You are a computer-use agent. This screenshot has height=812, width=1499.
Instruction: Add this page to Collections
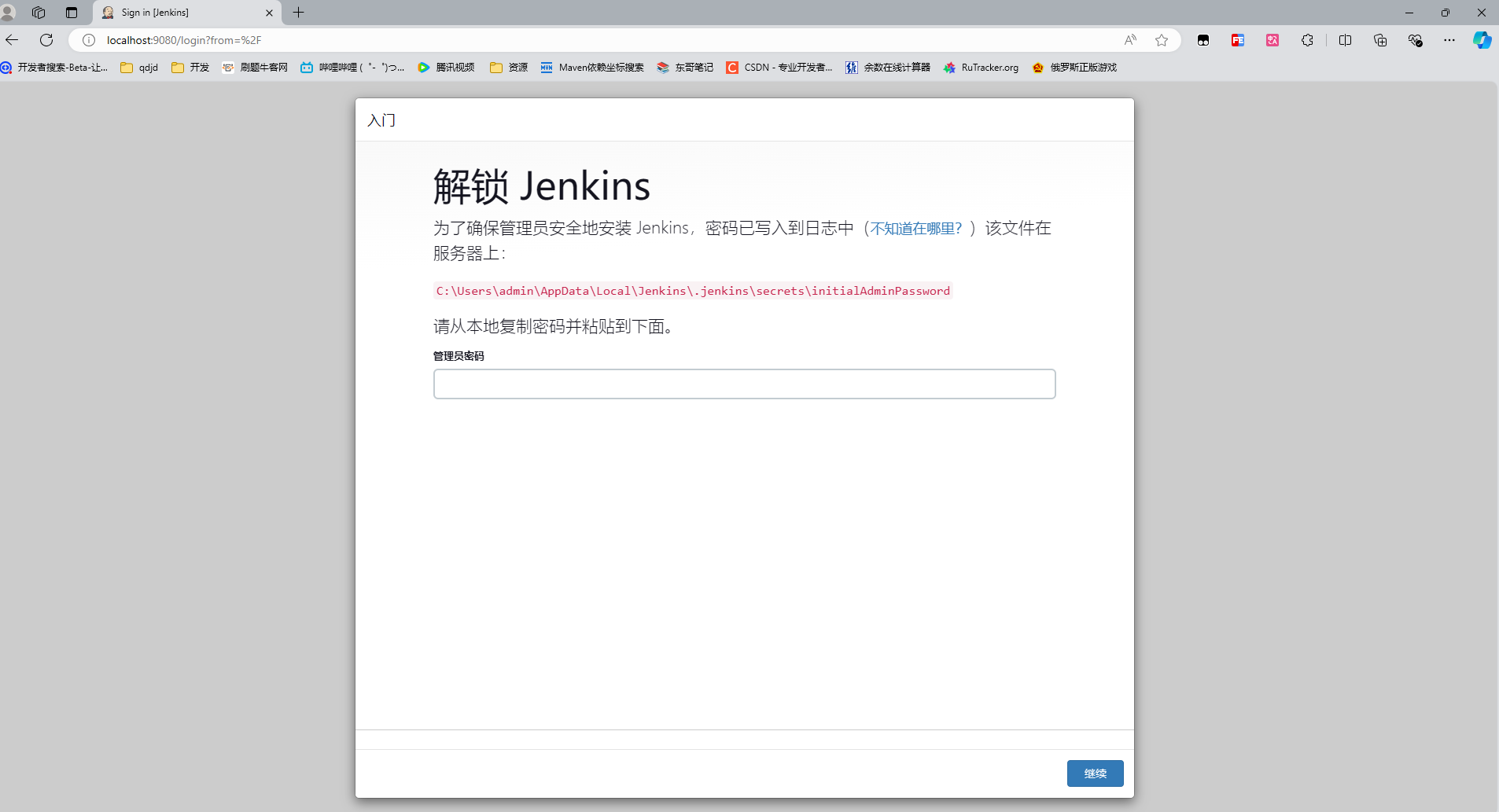(1380, 40)
